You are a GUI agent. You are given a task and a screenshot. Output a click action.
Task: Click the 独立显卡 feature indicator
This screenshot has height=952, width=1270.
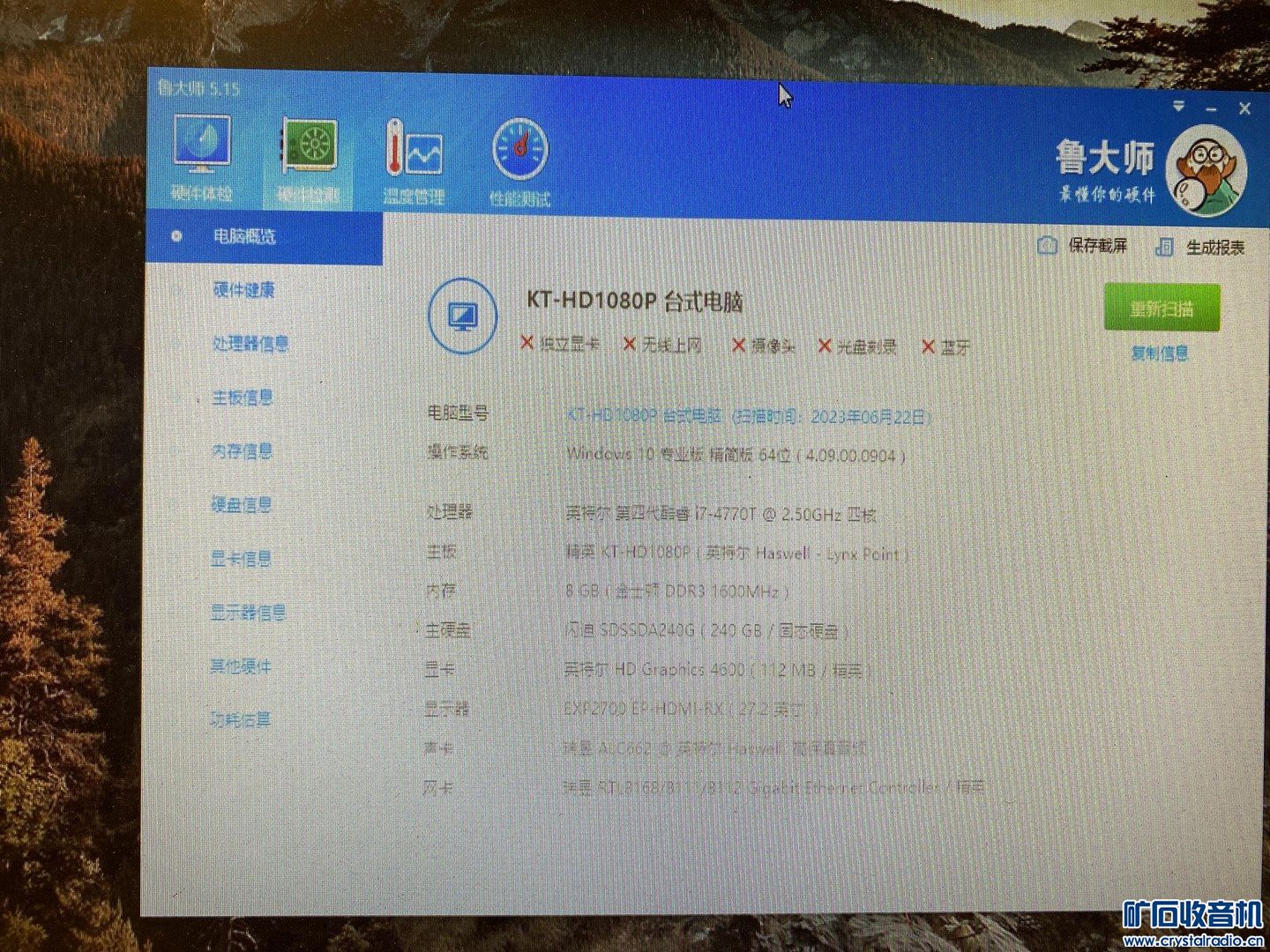pos(560,345)
